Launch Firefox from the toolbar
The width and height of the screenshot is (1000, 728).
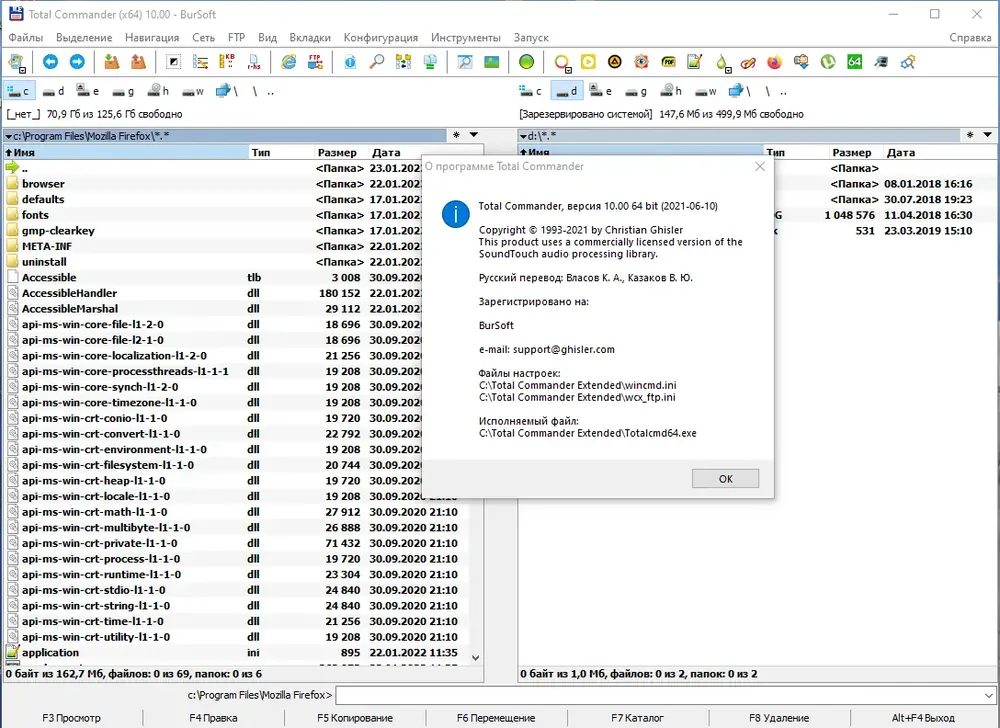coord(774,62)
